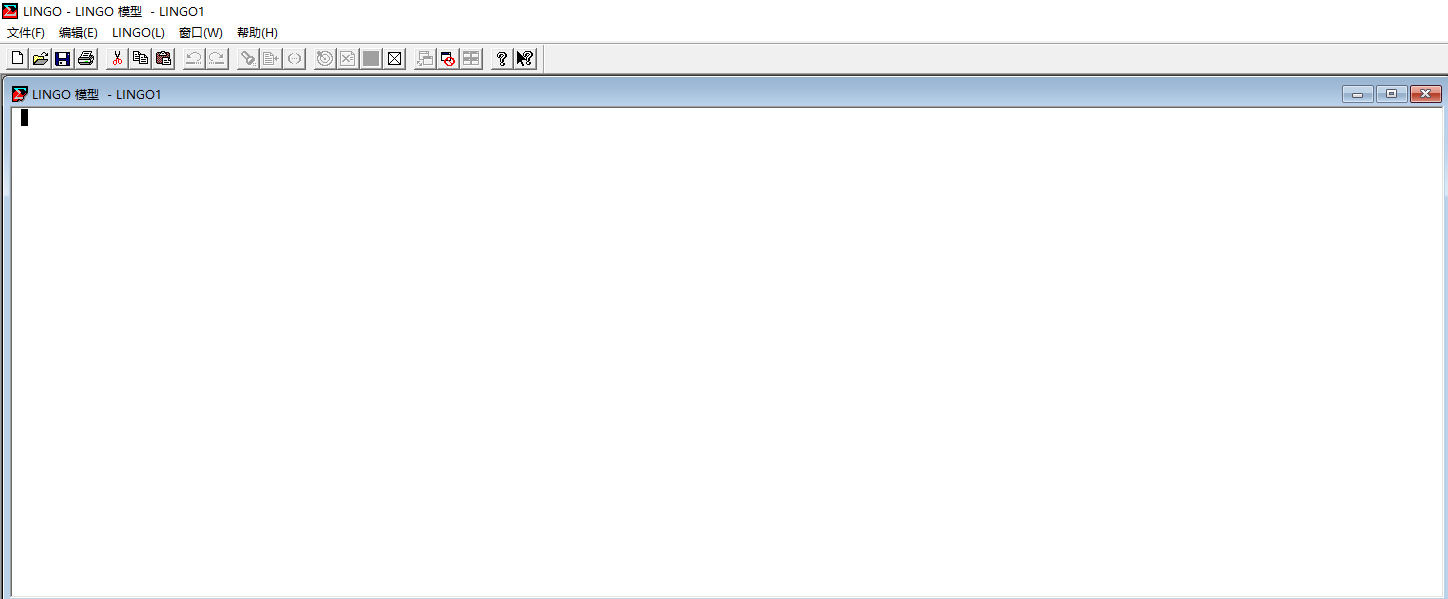
Task: Open the 文件(F) menu
Action: click(26, 33)
